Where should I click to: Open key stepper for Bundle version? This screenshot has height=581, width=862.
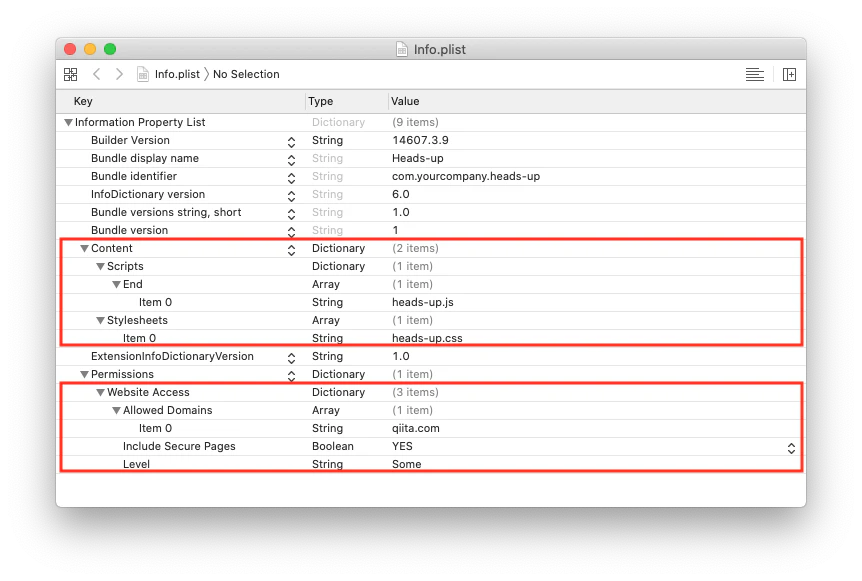click(291, 232)
